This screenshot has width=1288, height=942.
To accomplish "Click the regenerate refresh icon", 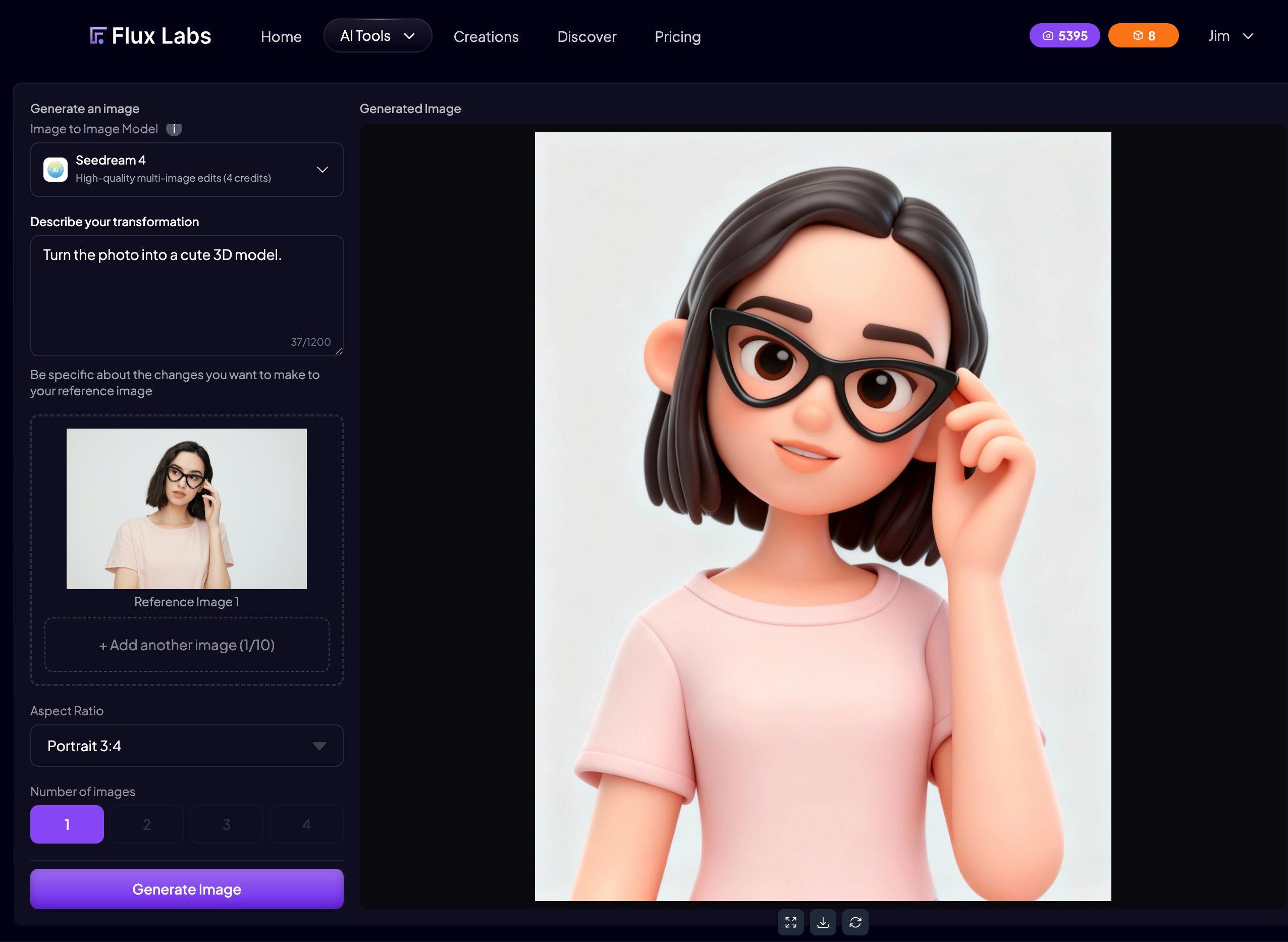I will coord(855,922).
